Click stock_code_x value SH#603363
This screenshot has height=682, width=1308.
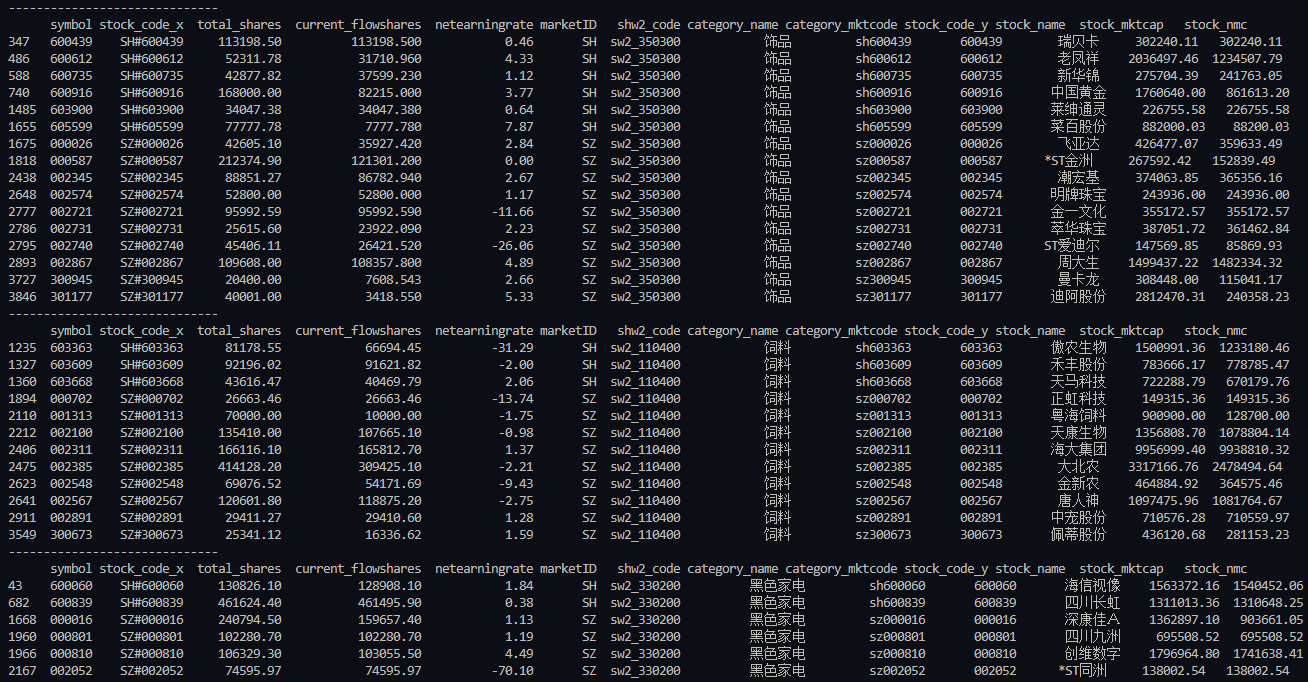click(x=152, y=348)
